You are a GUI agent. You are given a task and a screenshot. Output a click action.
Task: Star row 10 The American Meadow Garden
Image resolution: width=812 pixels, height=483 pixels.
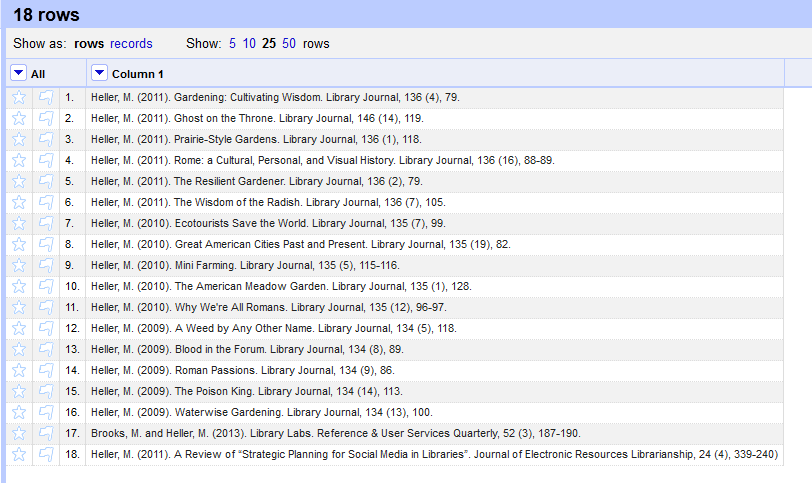(19, 286)
